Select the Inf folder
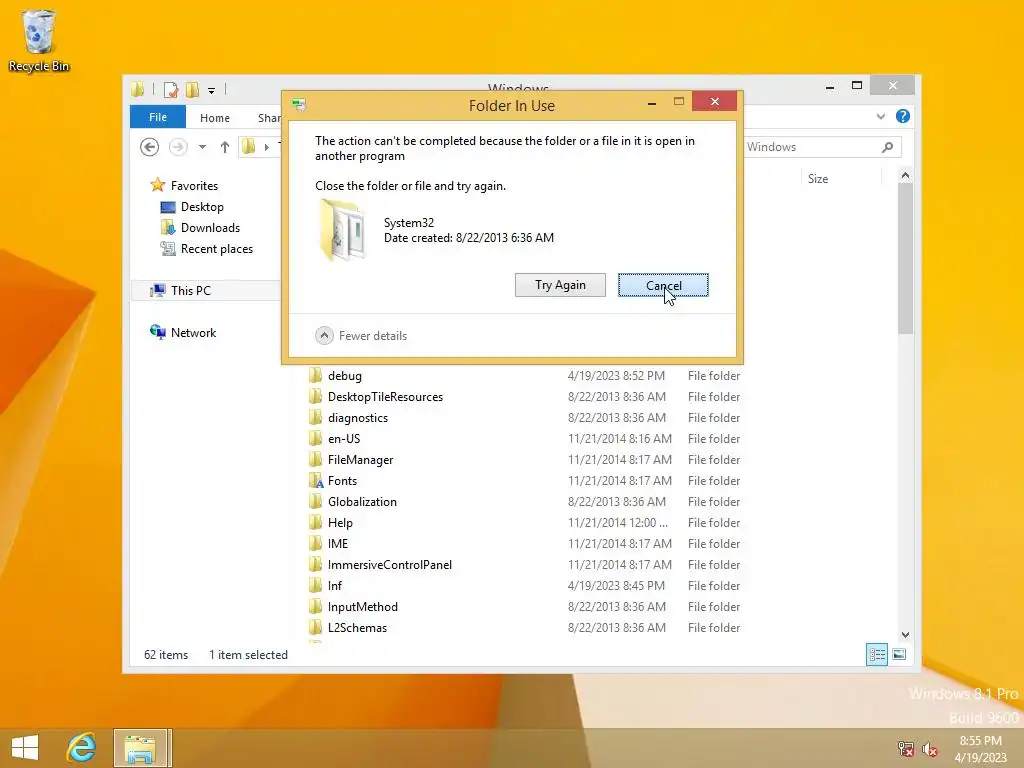 pyautogui.click(x=335, y=586)
